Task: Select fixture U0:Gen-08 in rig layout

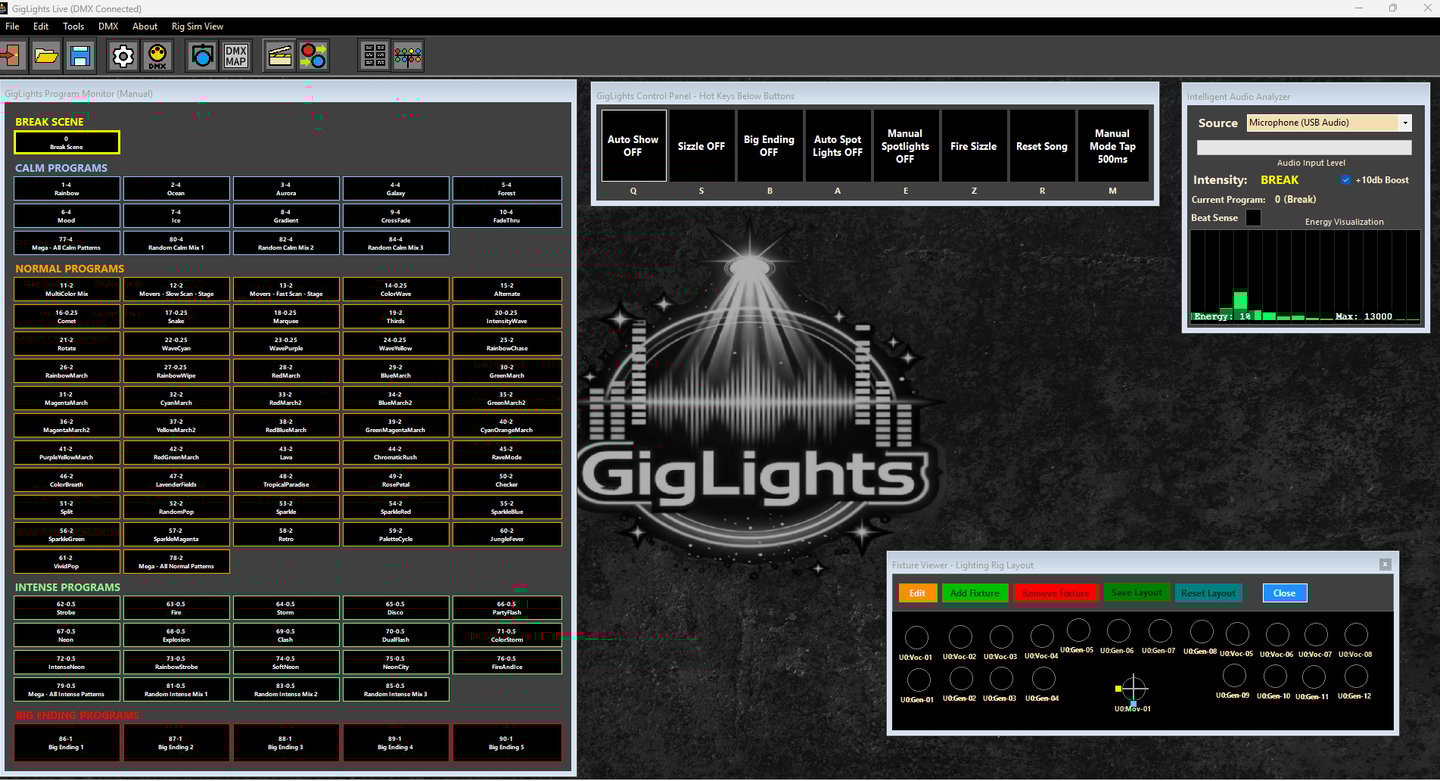Action: point(1202,630)
